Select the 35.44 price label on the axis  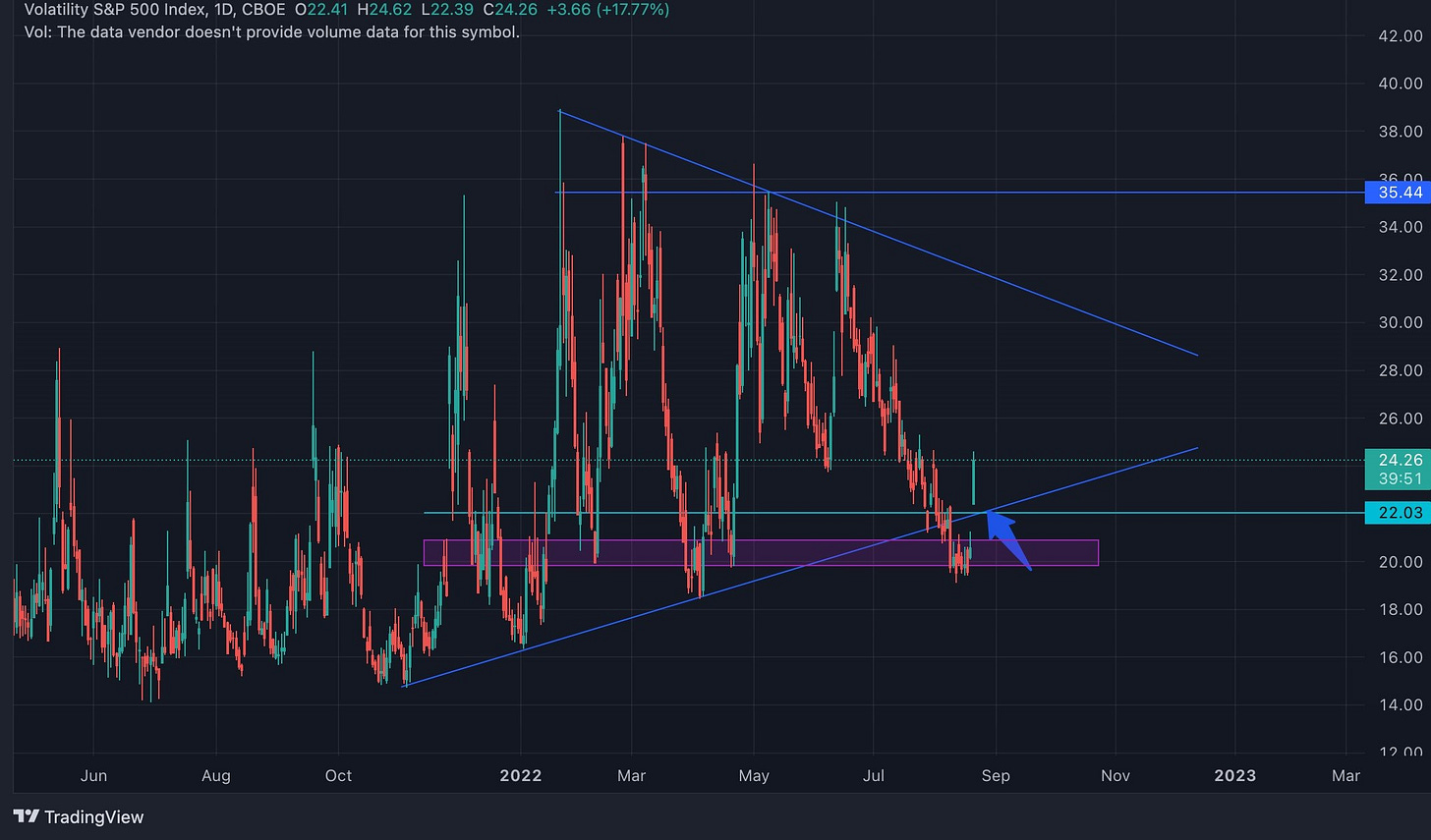pyautogui.click(x=1399, y=193)
